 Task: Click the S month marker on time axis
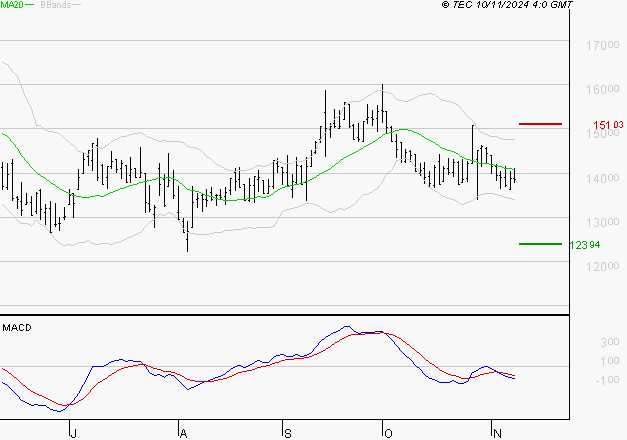(x=288, y=433)
